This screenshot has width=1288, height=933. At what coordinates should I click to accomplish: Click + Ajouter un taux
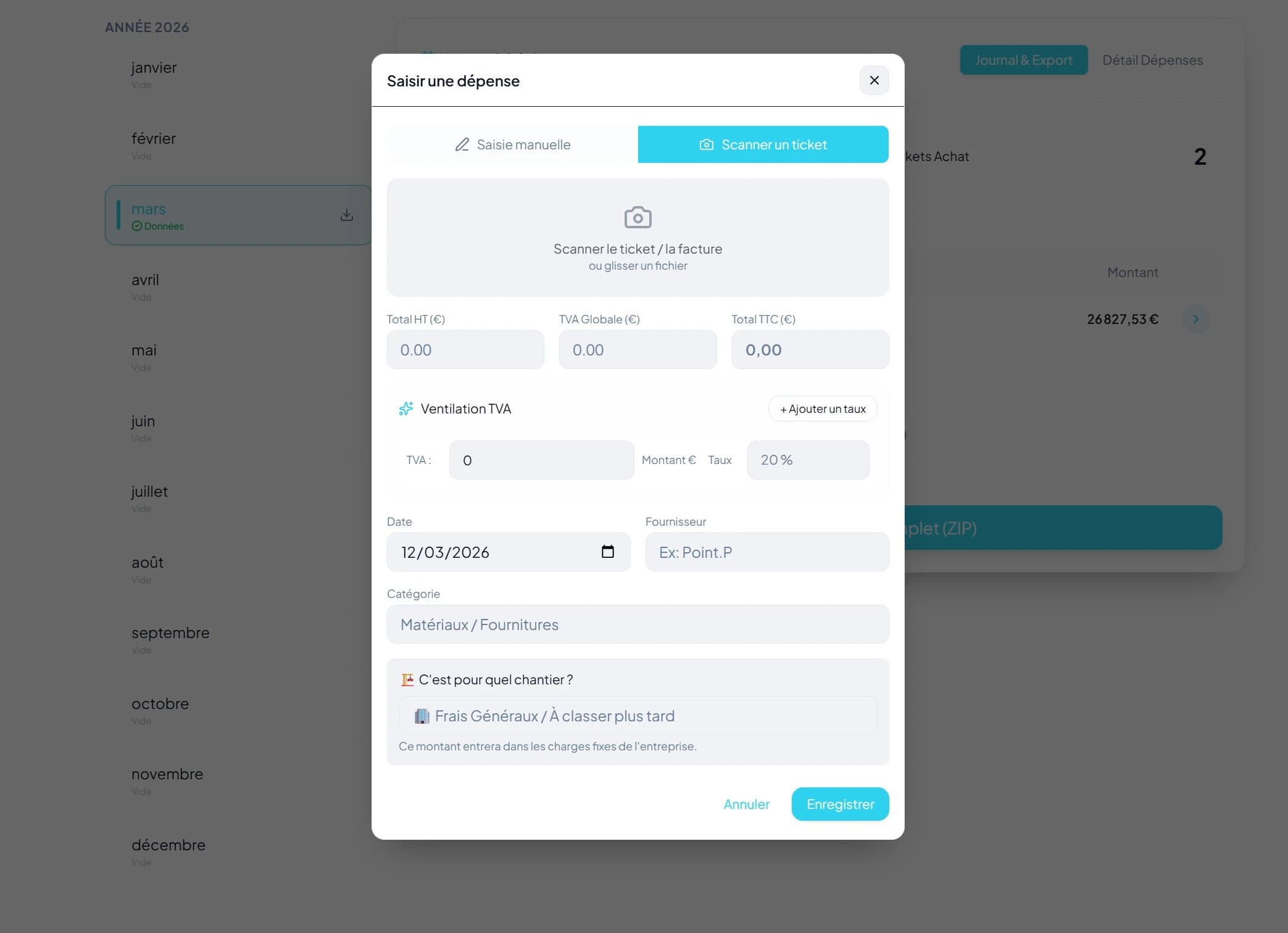[x=822, y=408]
